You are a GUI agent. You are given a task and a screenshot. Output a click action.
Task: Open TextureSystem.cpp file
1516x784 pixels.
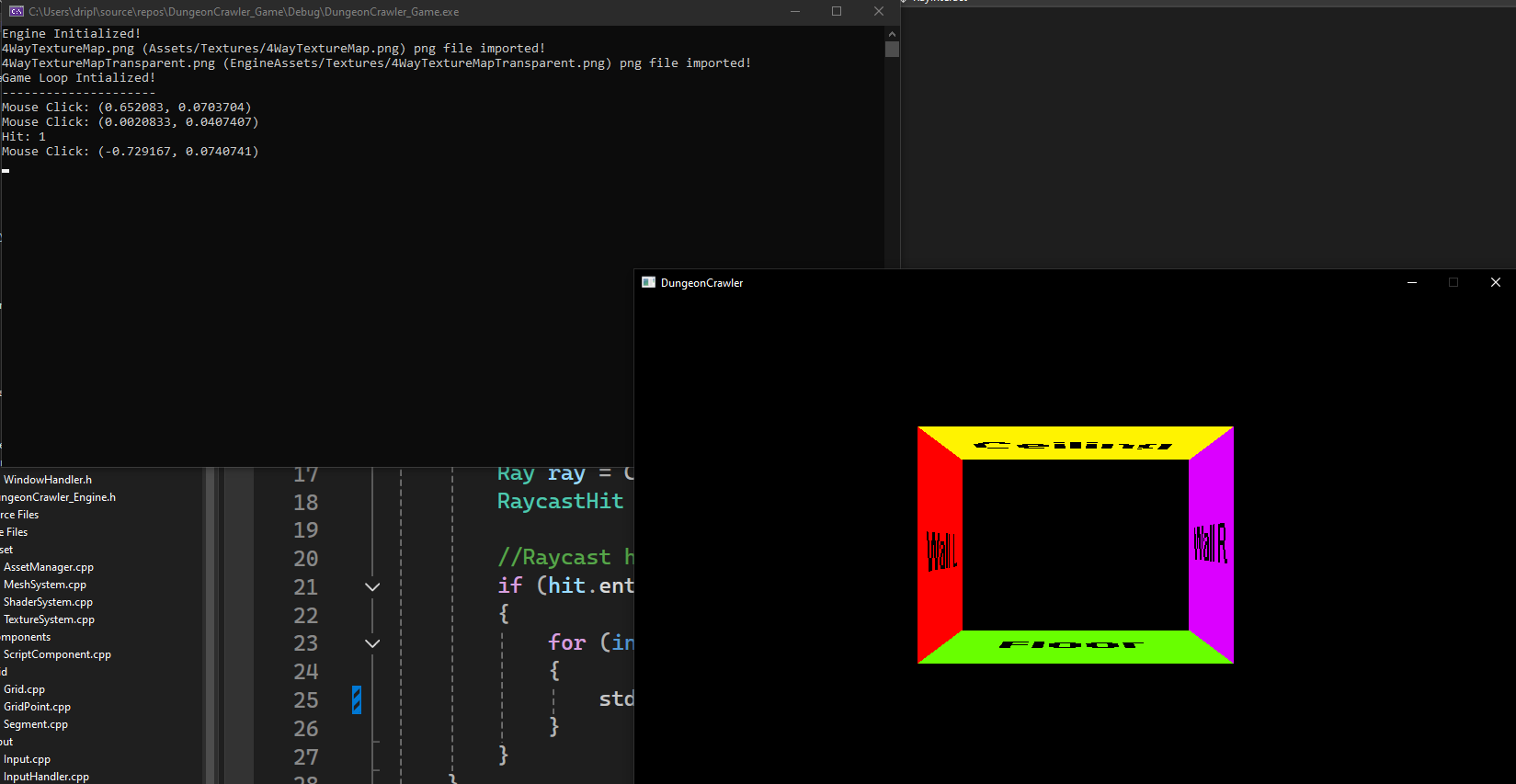(49, 619)
